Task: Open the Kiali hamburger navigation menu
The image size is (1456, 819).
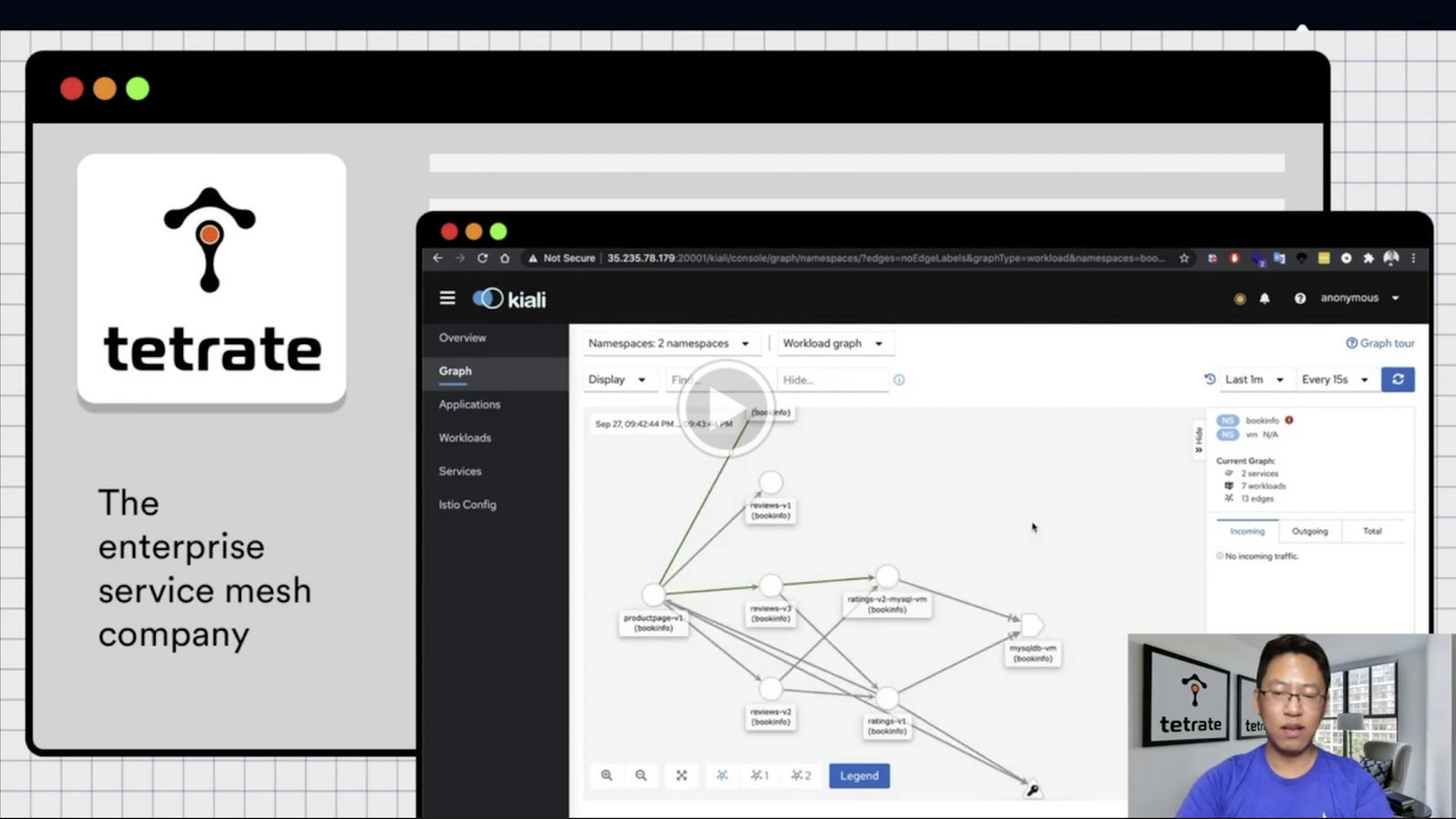Action: 447,298
